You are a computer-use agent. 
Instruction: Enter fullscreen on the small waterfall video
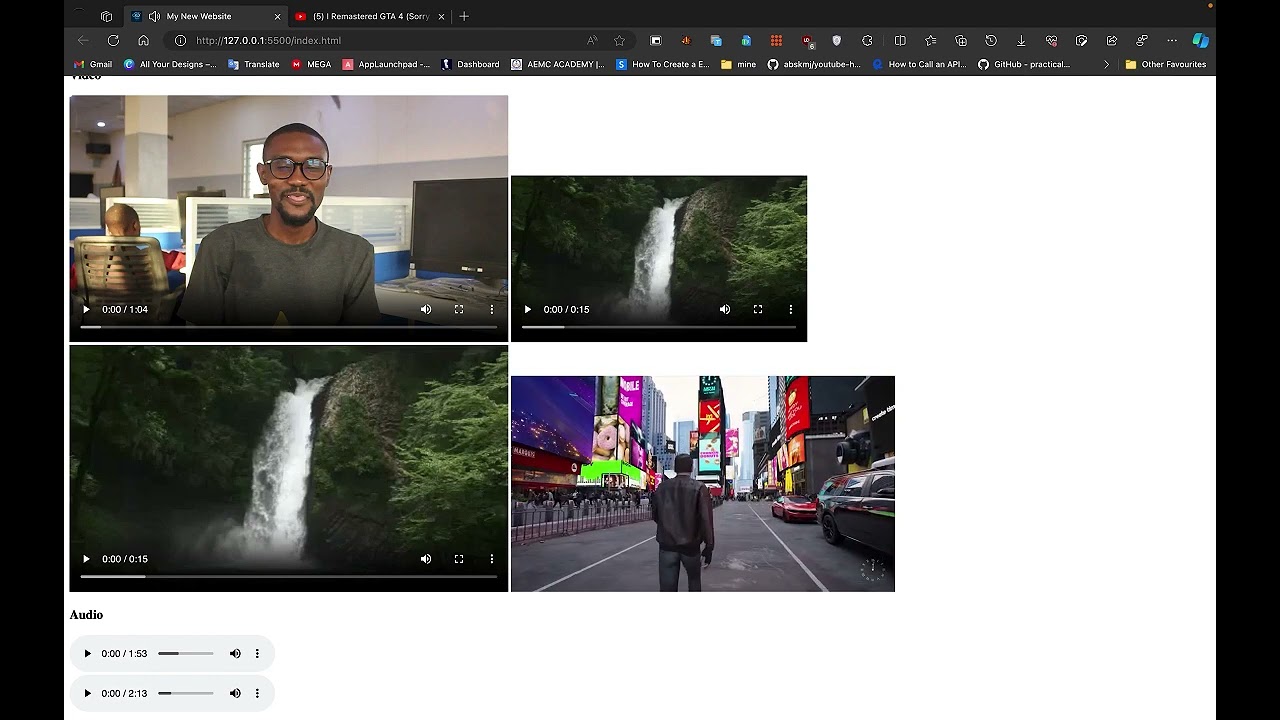(758, 309)
